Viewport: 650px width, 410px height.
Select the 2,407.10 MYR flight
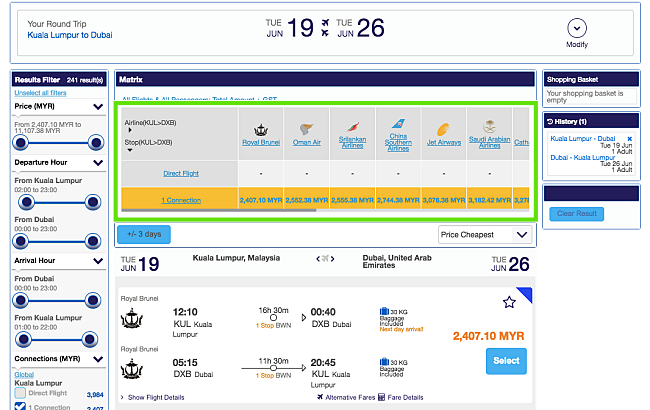[506, 361]
